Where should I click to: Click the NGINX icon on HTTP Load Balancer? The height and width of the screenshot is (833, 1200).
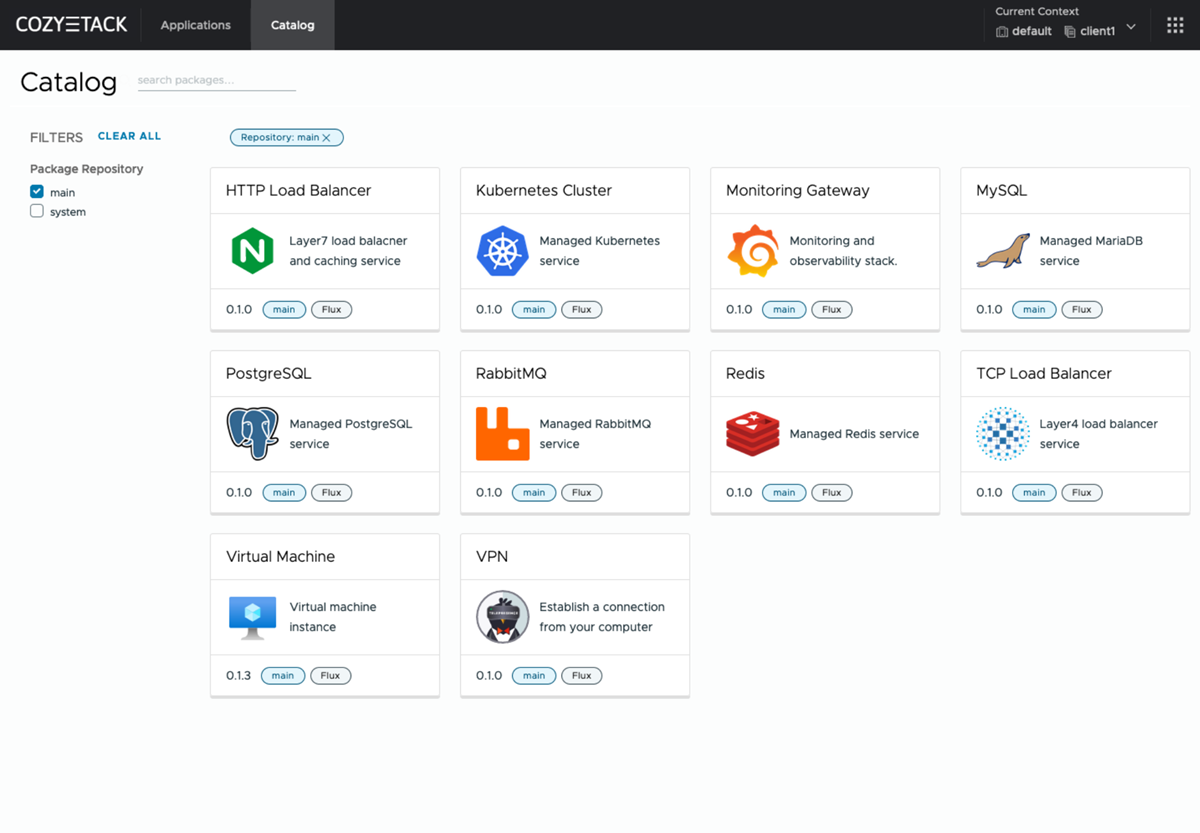tap(252, 251)
